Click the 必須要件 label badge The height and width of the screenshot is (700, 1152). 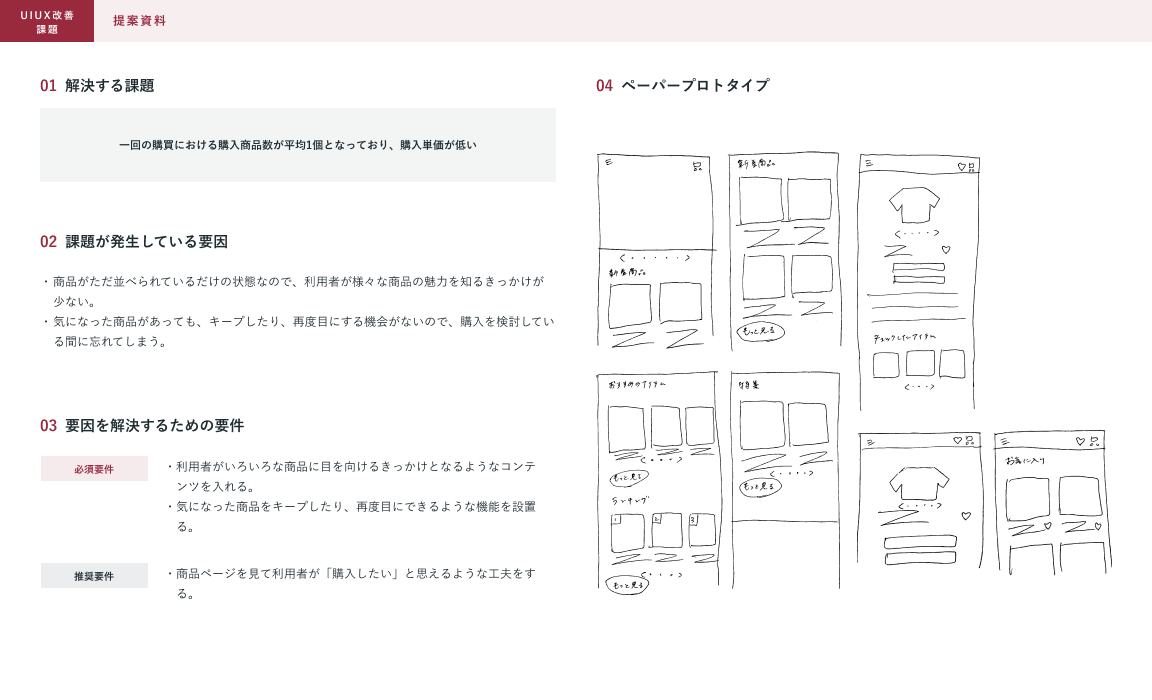(x=94, y=469)
